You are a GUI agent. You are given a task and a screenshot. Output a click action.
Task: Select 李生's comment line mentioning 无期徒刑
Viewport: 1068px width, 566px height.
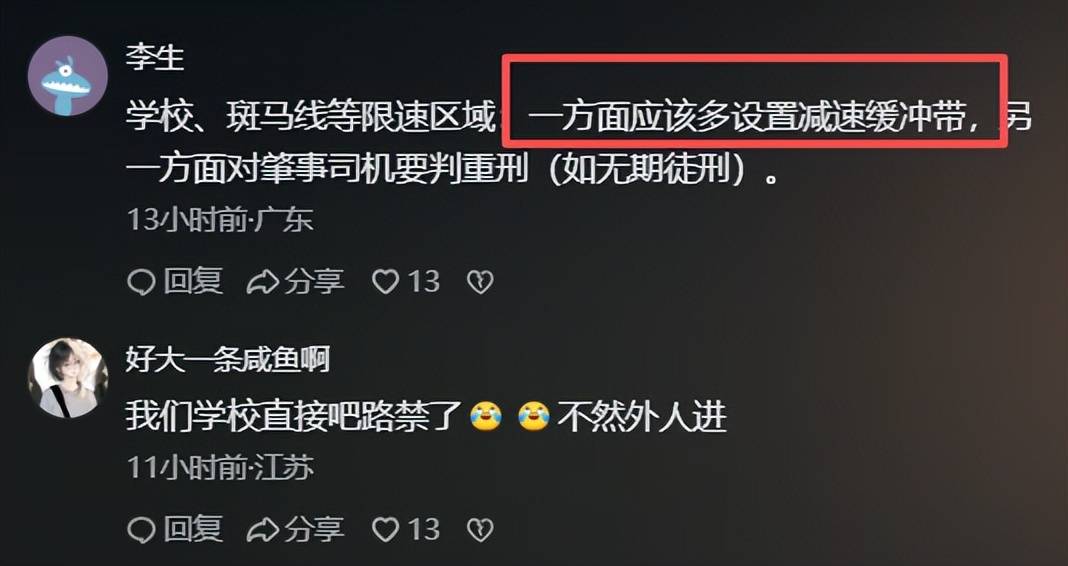pyautogui.click(x=451, y=166)
